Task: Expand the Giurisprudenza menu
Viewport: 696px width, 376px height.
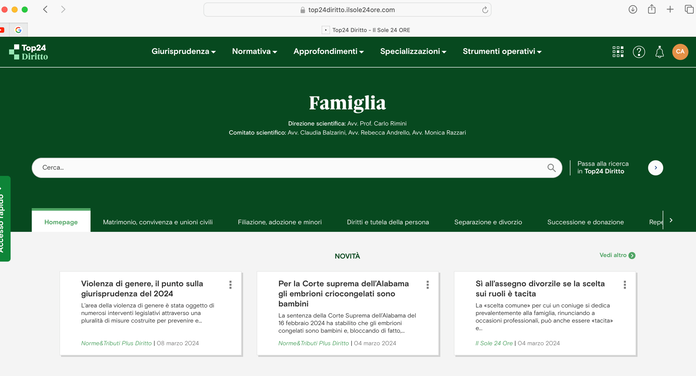Action: pyautogui.click(x=183, y=51)
